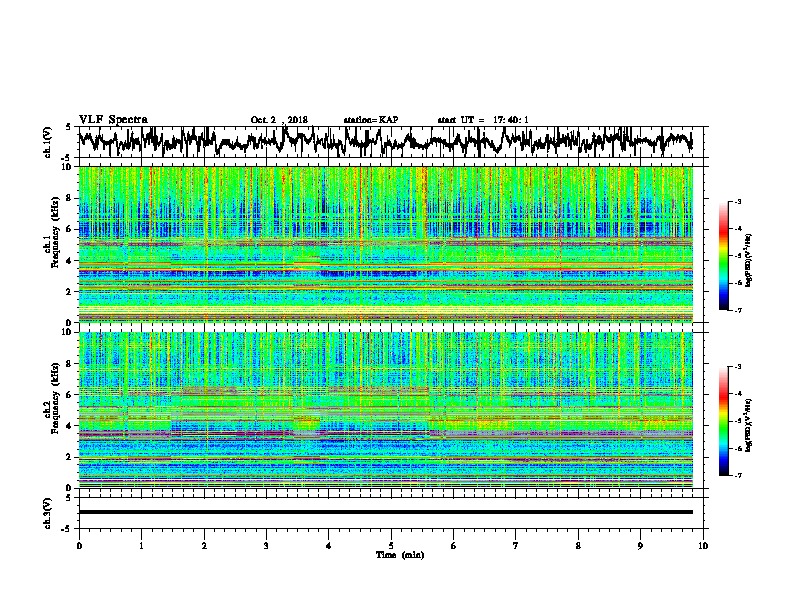This screenshot has width=792, height=612.
Task: Click time axis tick label '10'
Action: tap(703, 546)
